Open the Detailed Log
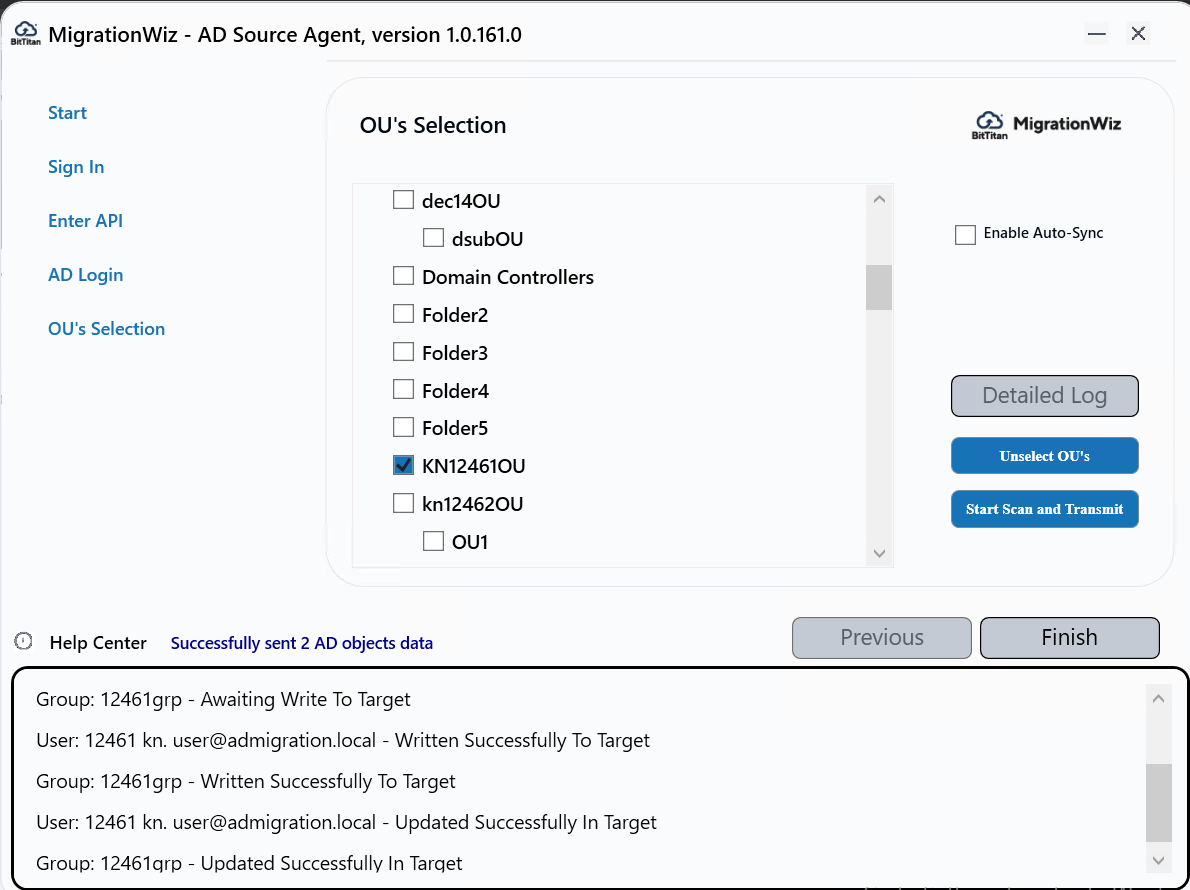The width and height of the screenshot is (1190, 890). 1044,396
